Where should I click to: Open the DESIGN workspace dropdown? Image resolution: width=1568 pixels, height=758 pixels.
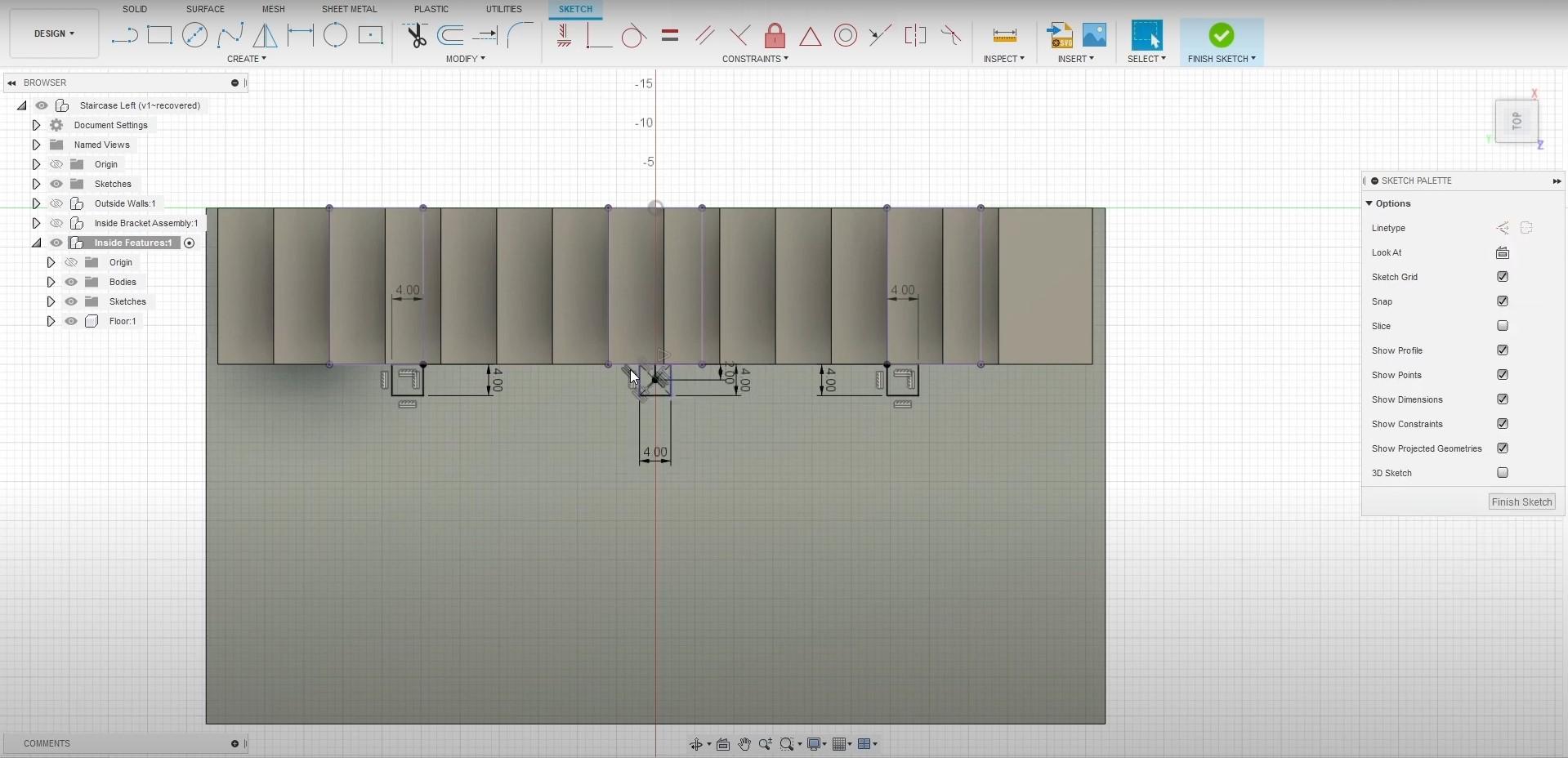tap(54, 33)
